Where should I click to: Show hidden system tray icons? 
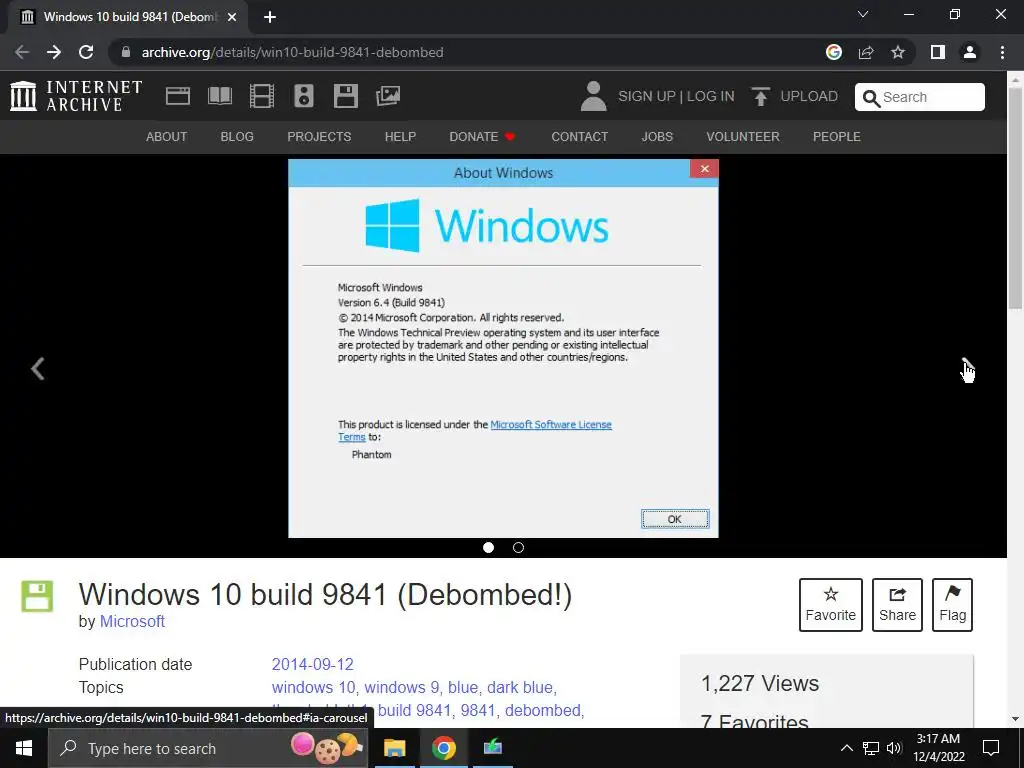click(x=846, y=748)
